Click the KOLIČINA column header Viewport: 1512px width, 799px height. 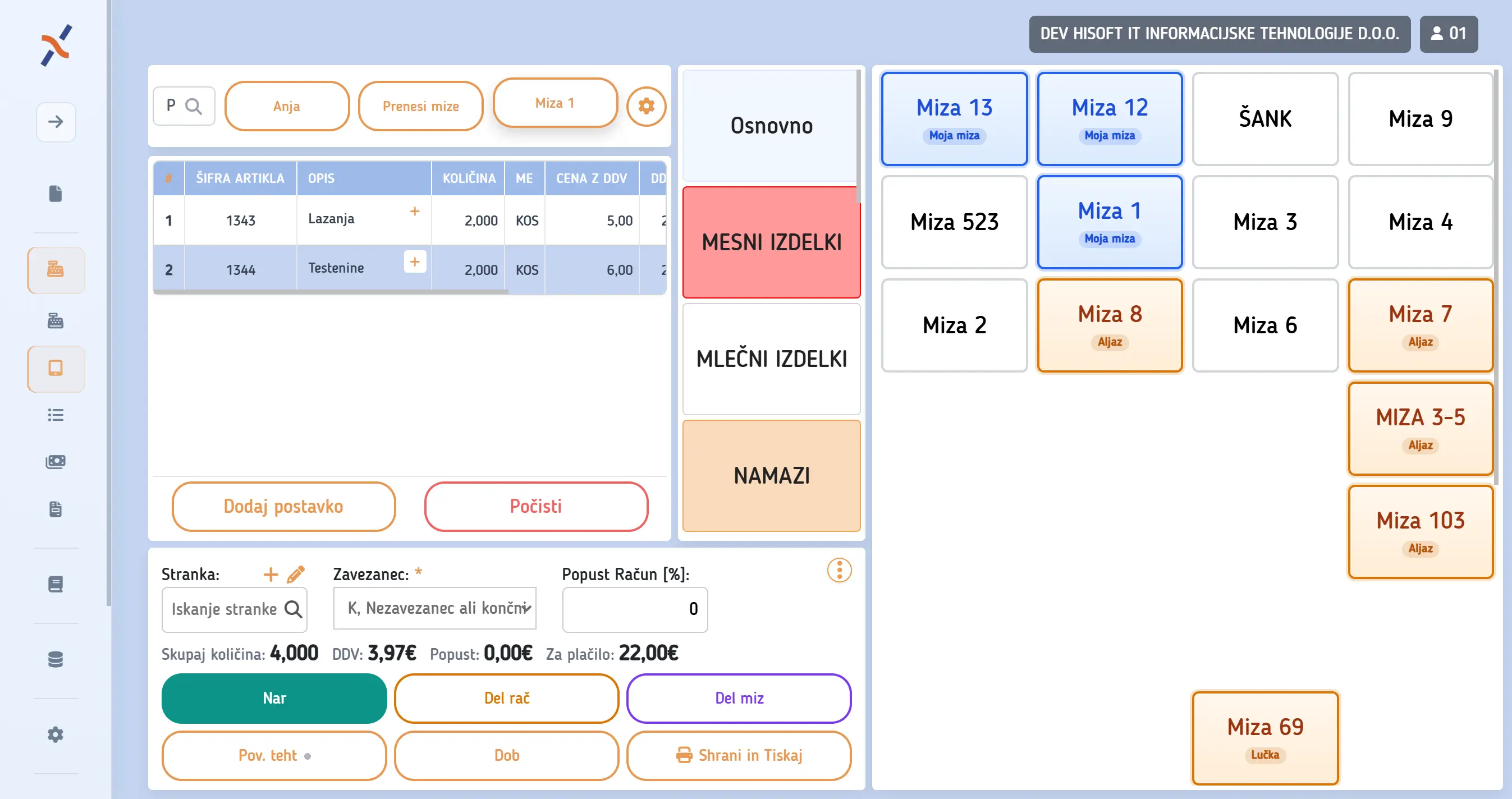pos(469,178)
